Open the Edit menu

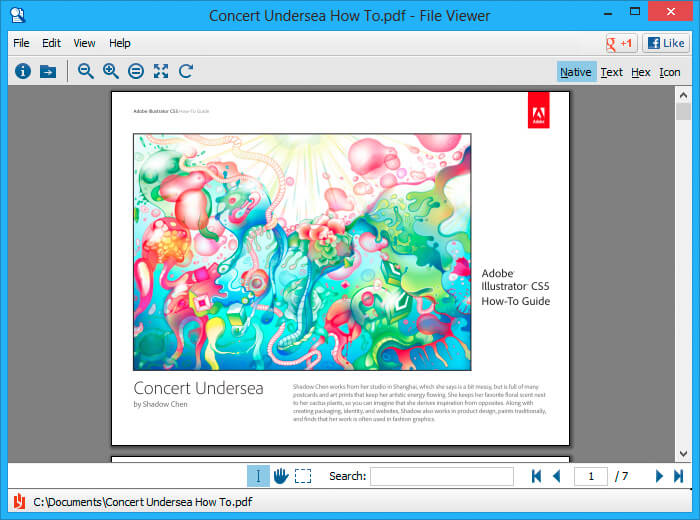51,43
